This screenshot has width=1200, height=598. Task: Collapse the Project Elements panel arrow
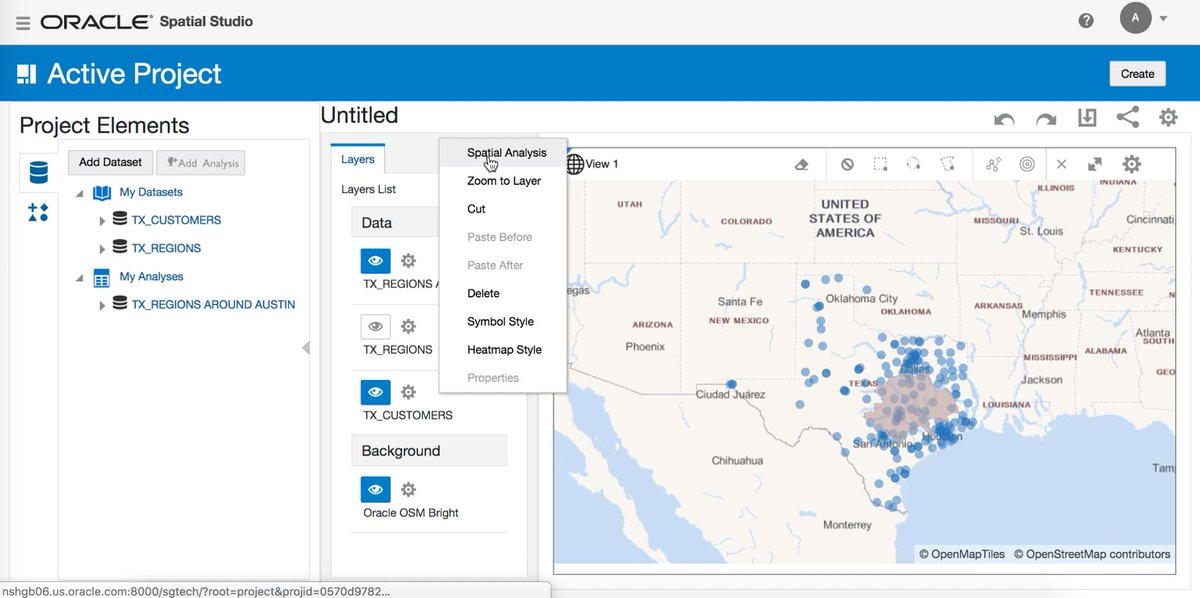coord(305,348)
